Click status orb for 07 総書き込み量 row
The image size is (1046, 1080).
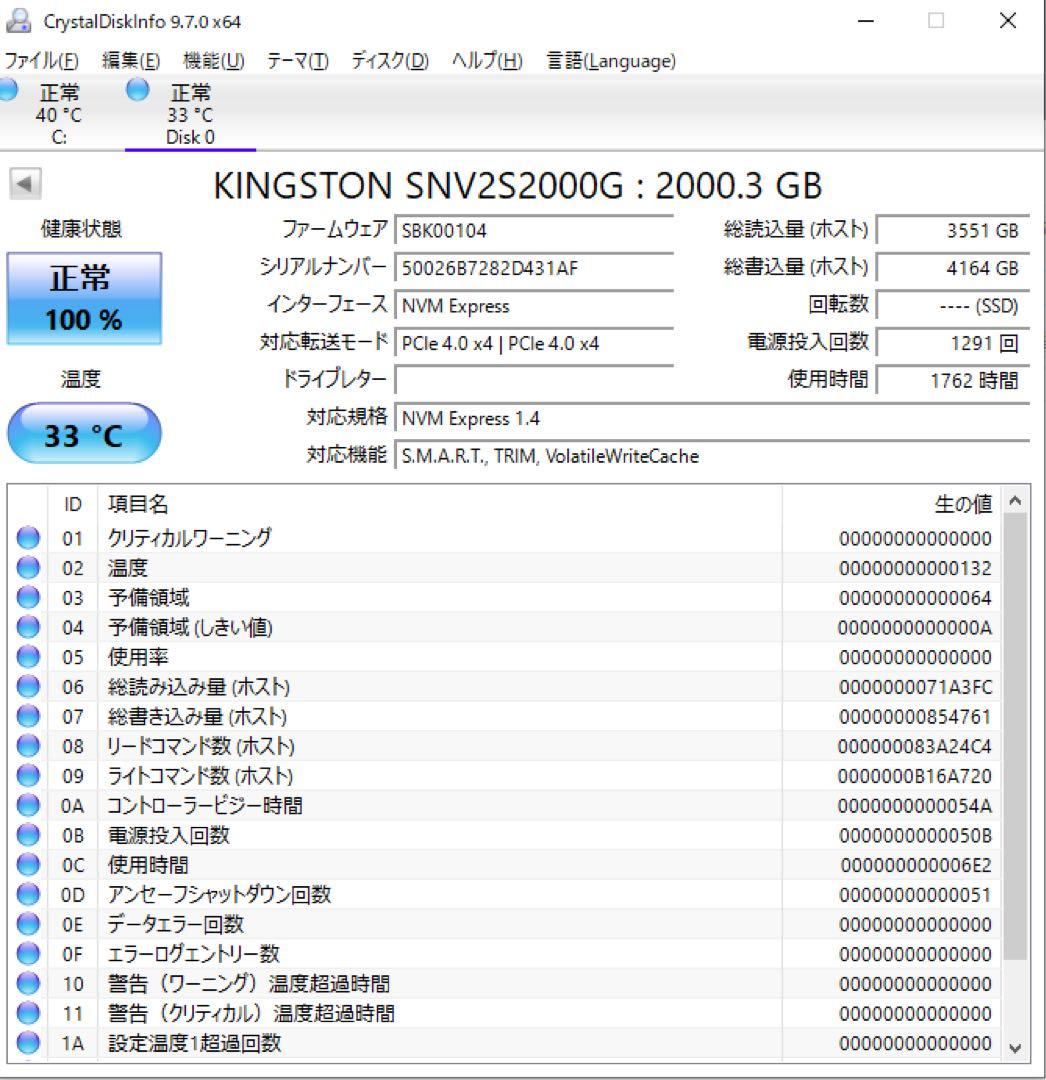[x=28, y=716]
